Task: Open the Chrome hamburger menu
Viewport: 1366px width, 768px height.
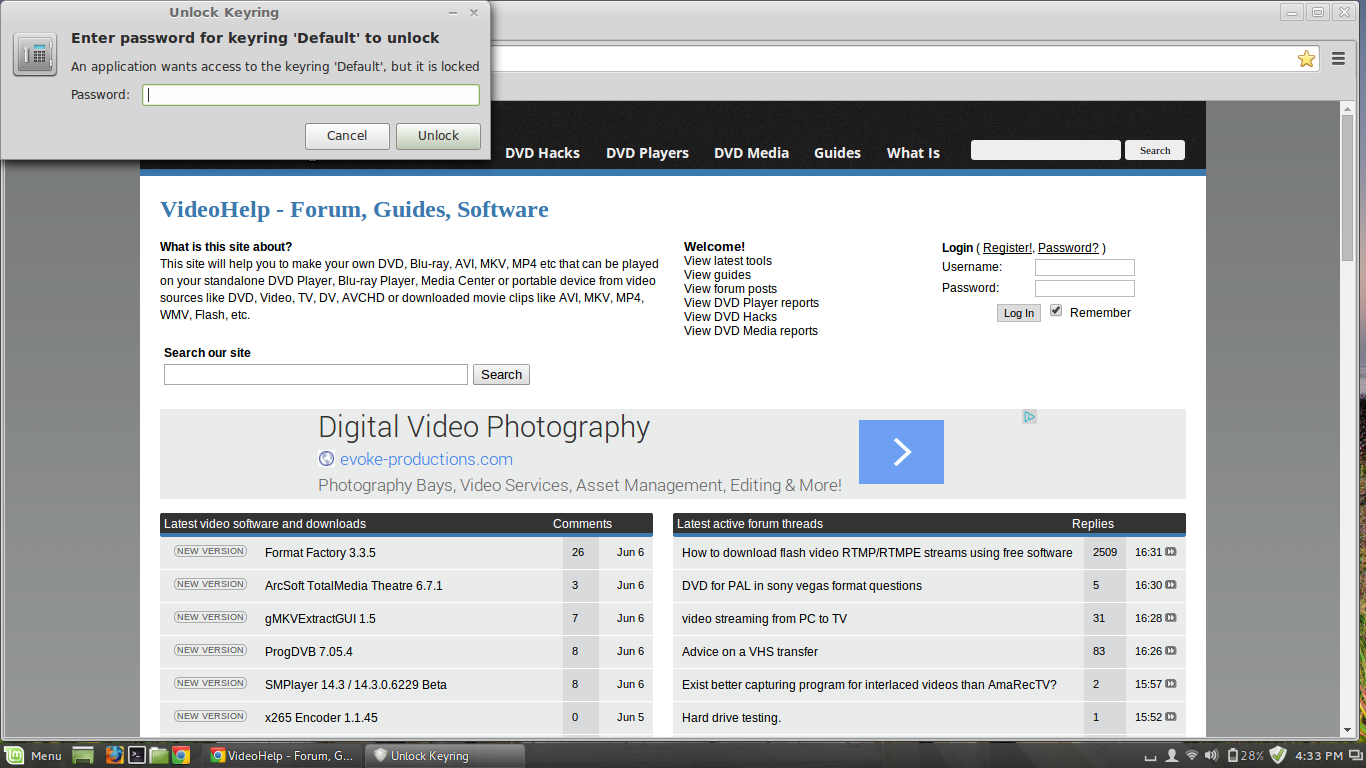Action: click(x=1338, y=59)
